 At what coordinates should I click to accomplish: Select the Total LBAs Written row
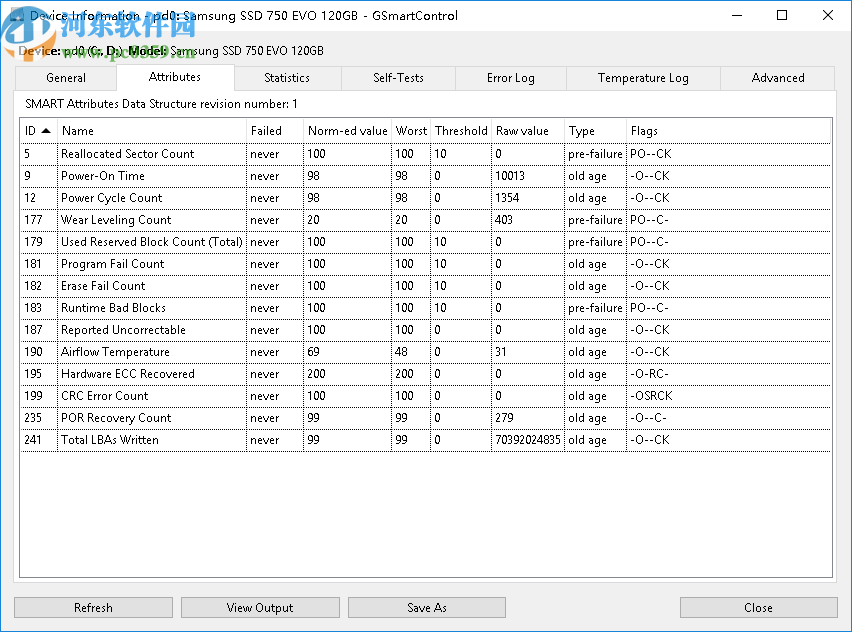click(x=110, y=440)
